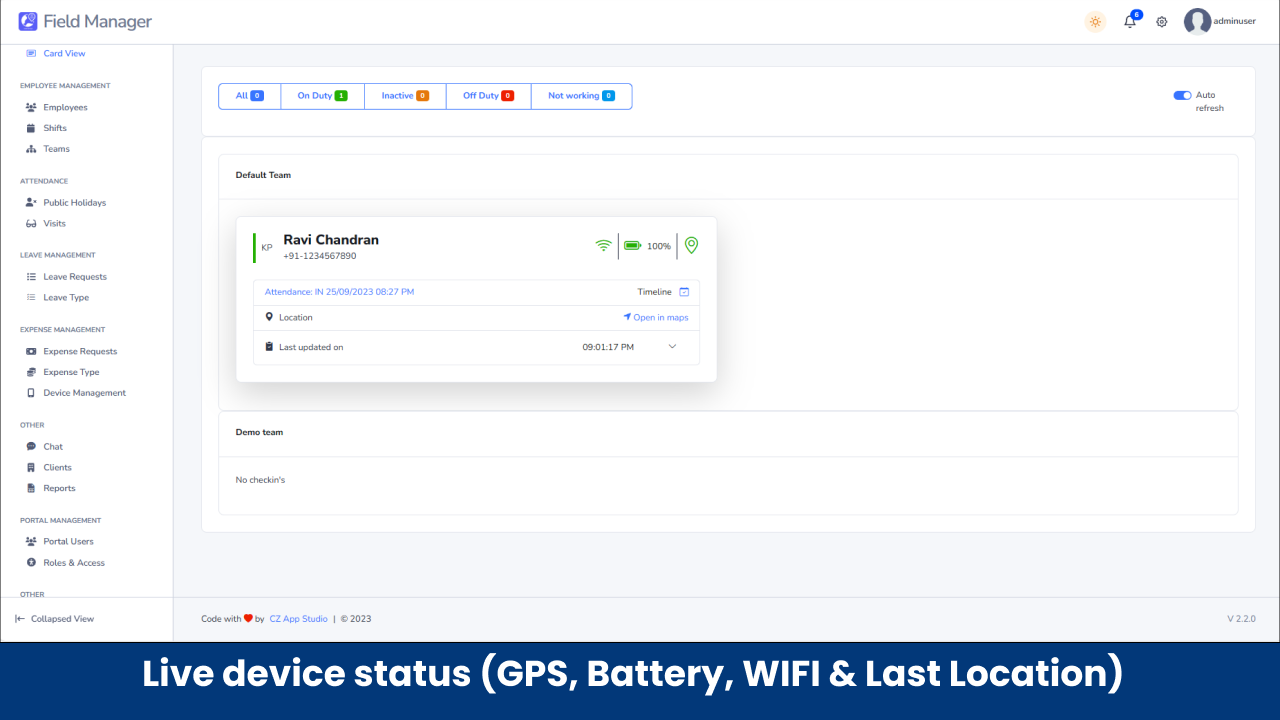Viewport: 1280px width, 720px height.
Task: Open Device Management from the sidebar
Action: [x=84, y=392]
